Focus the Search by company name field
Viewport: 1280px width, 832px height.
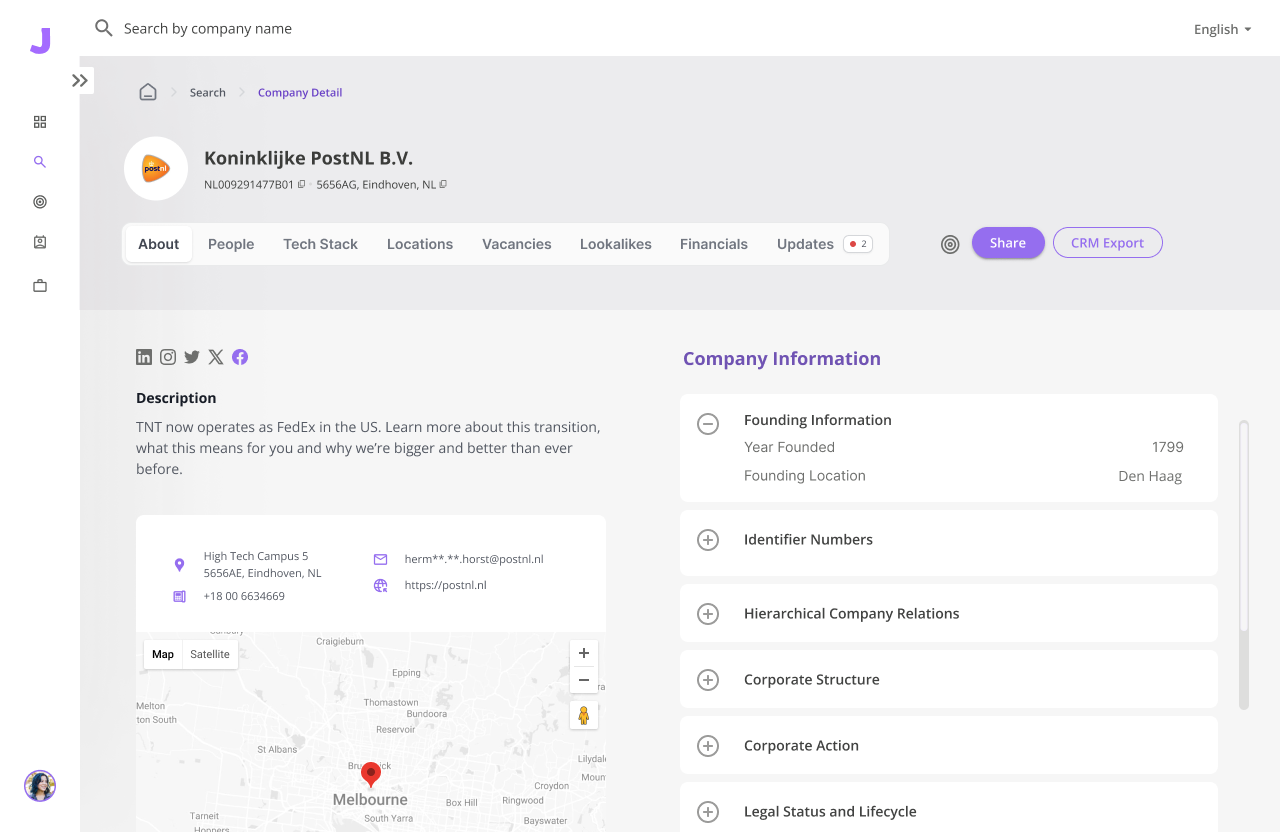[208, 29]
